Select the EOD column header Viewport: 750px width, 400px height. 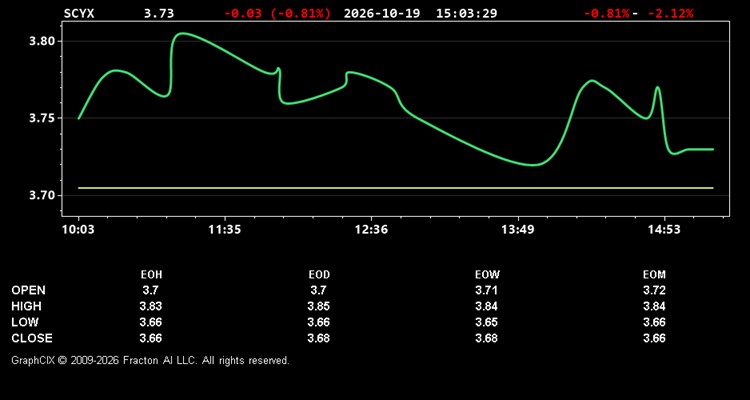click(x=319, y=275)
